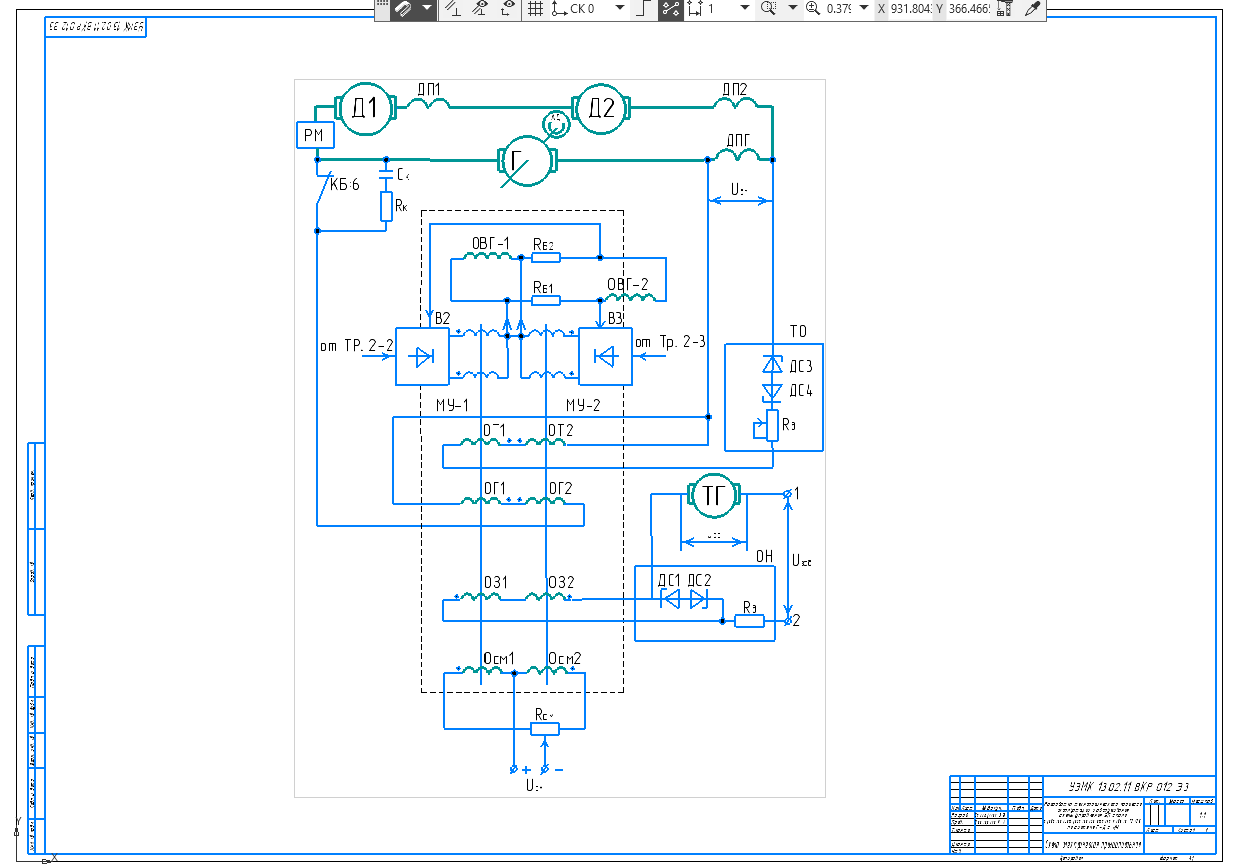Click the zoom window magnifier icon
Viewport: 1253px width, 868px height.
pyautogui.click(x=768, y=9)
